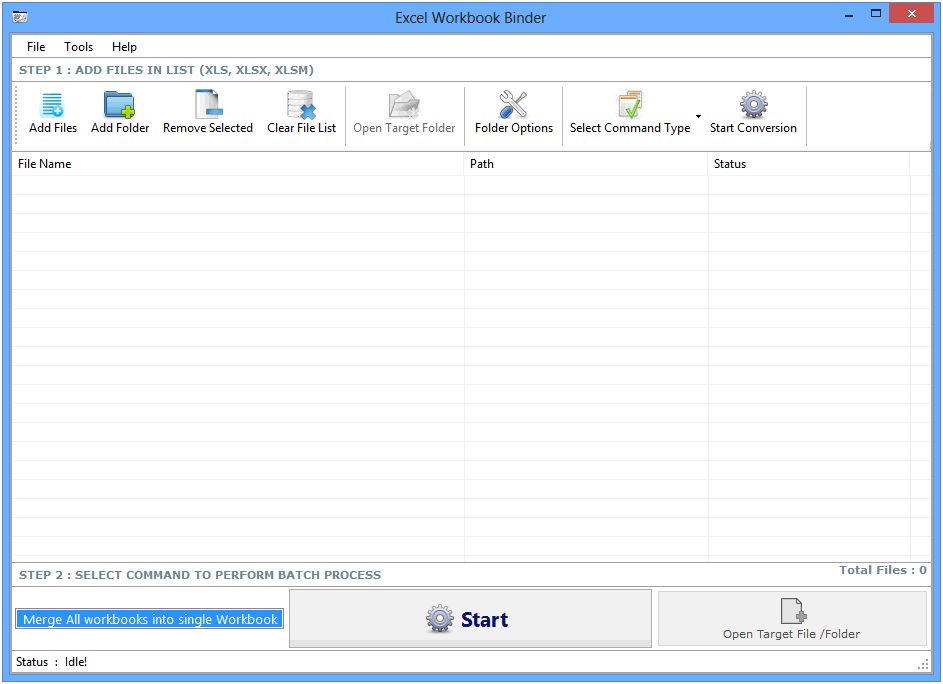Open the Merge All workbooks command combo box
The height and width of the screenshot is (684, 943).
(149, 619)
